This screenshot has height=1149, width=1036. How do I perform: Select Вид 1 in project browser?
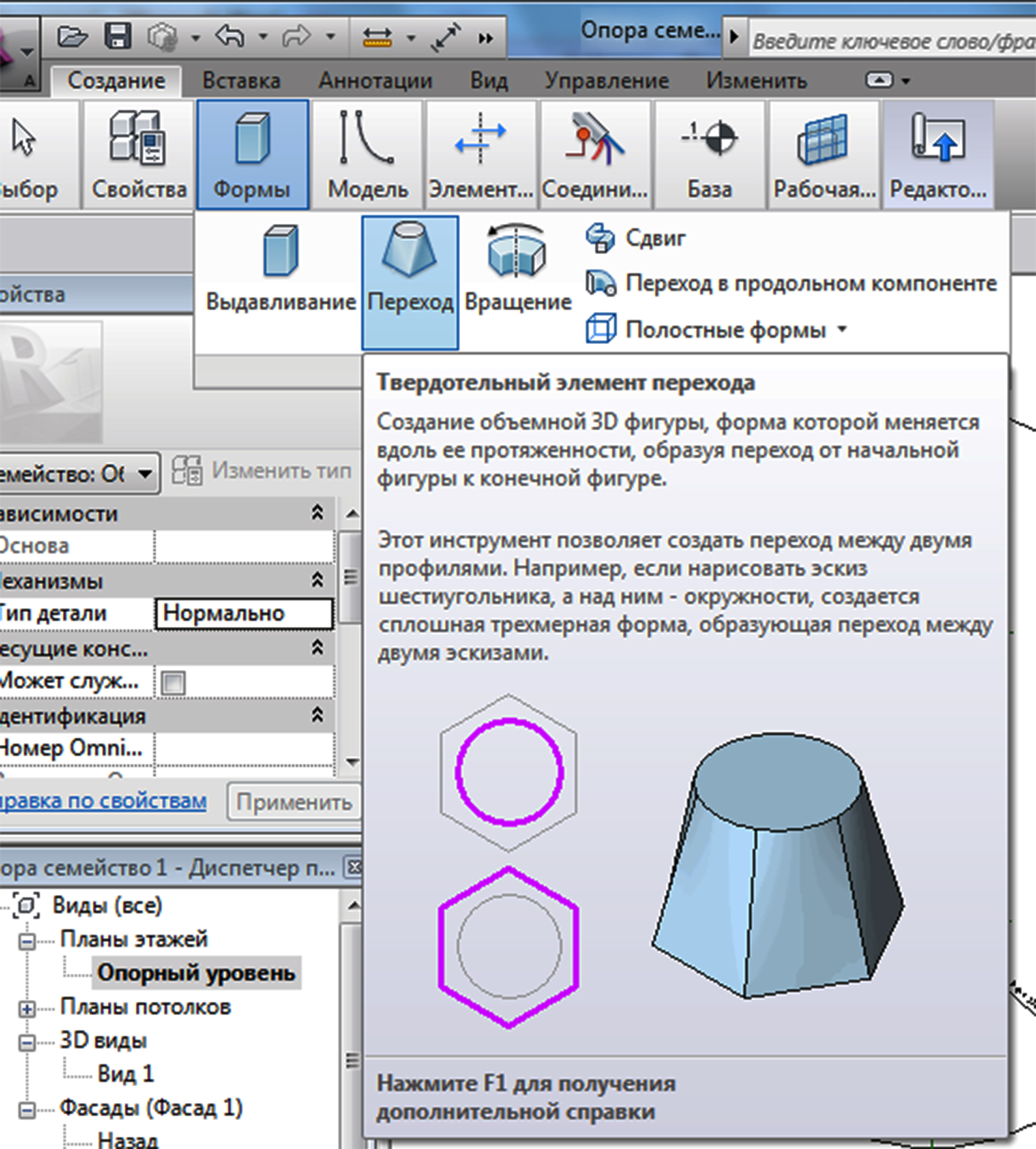point(125,1074)
